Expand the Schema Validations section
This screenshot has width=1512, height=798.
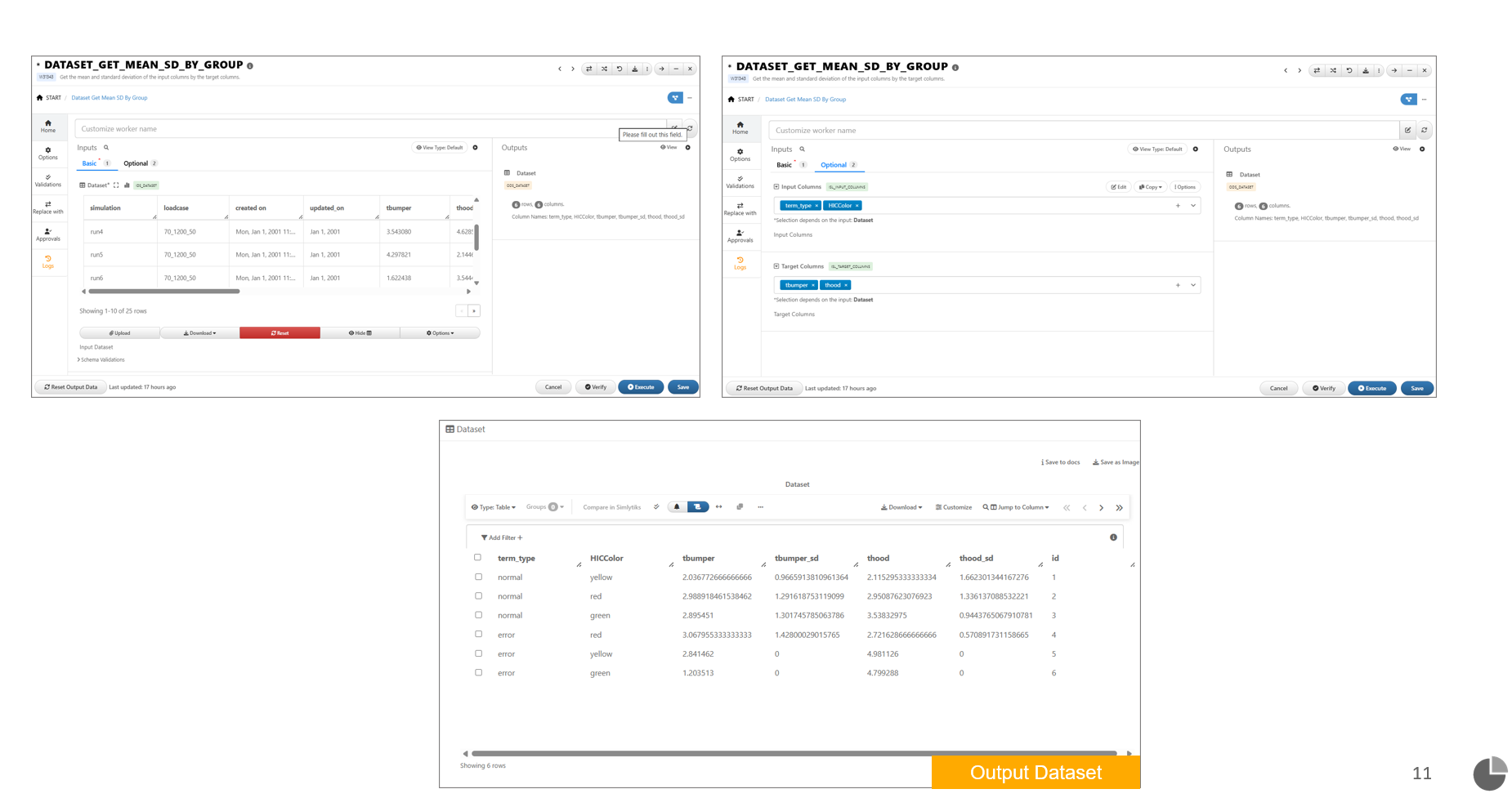pyautogui.click(x=101, y=359)
